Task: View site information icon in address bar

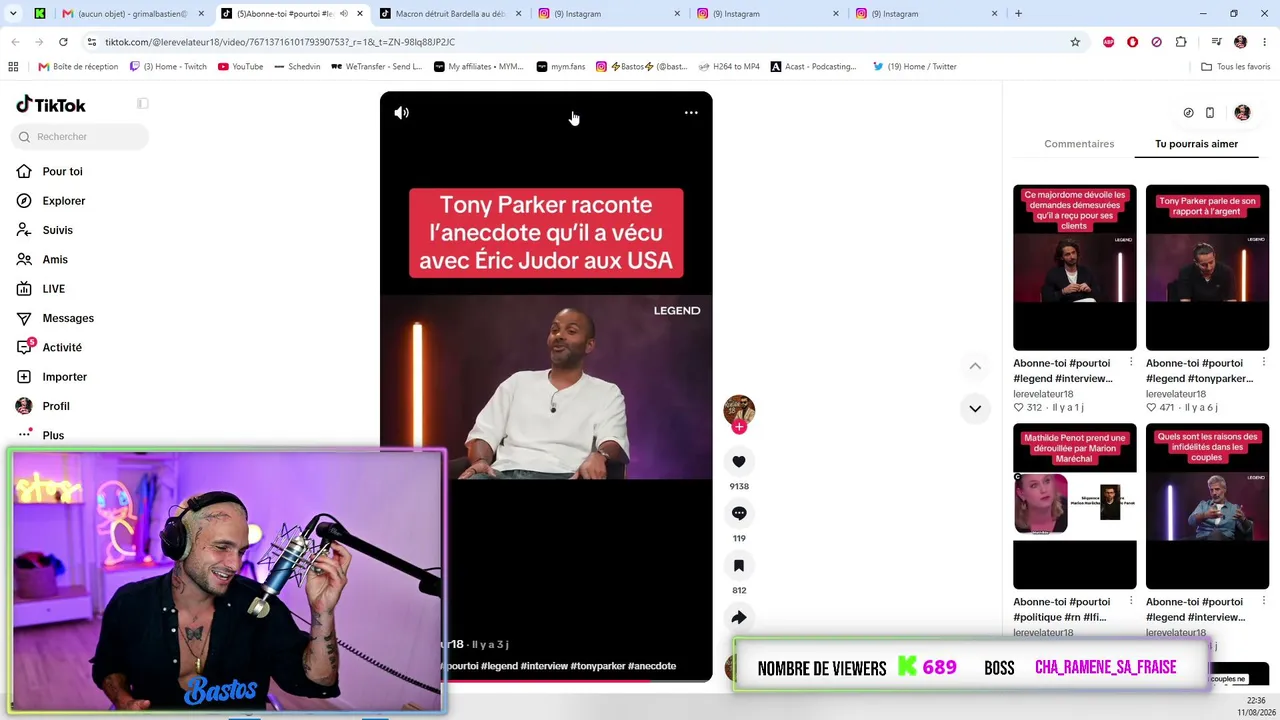Action: [92, 42]
